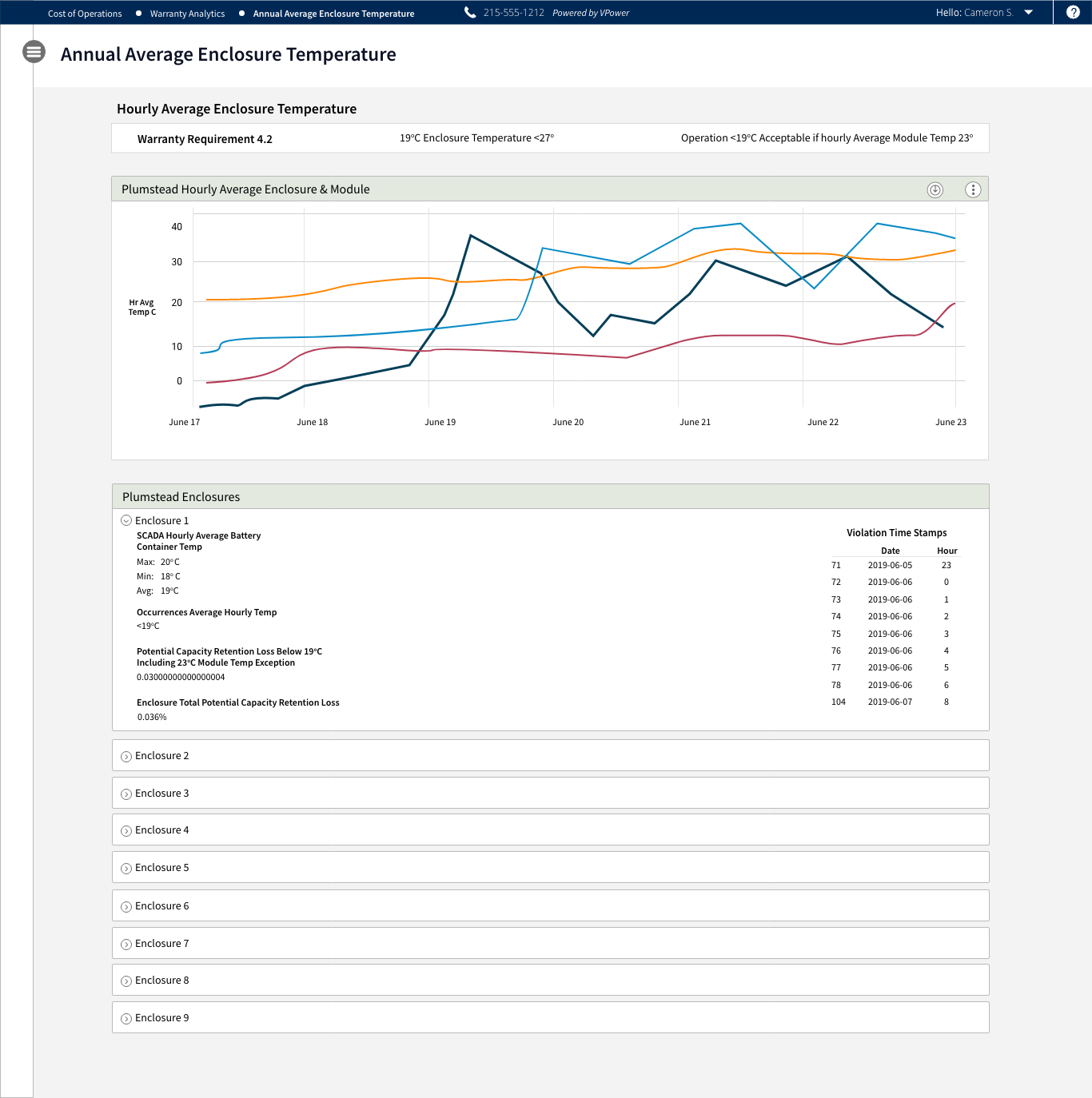Viewport: 1092px width, 1098px height.
Task: Click the Hello: Cameron S. greeting
Action: (x=974, y=13)
